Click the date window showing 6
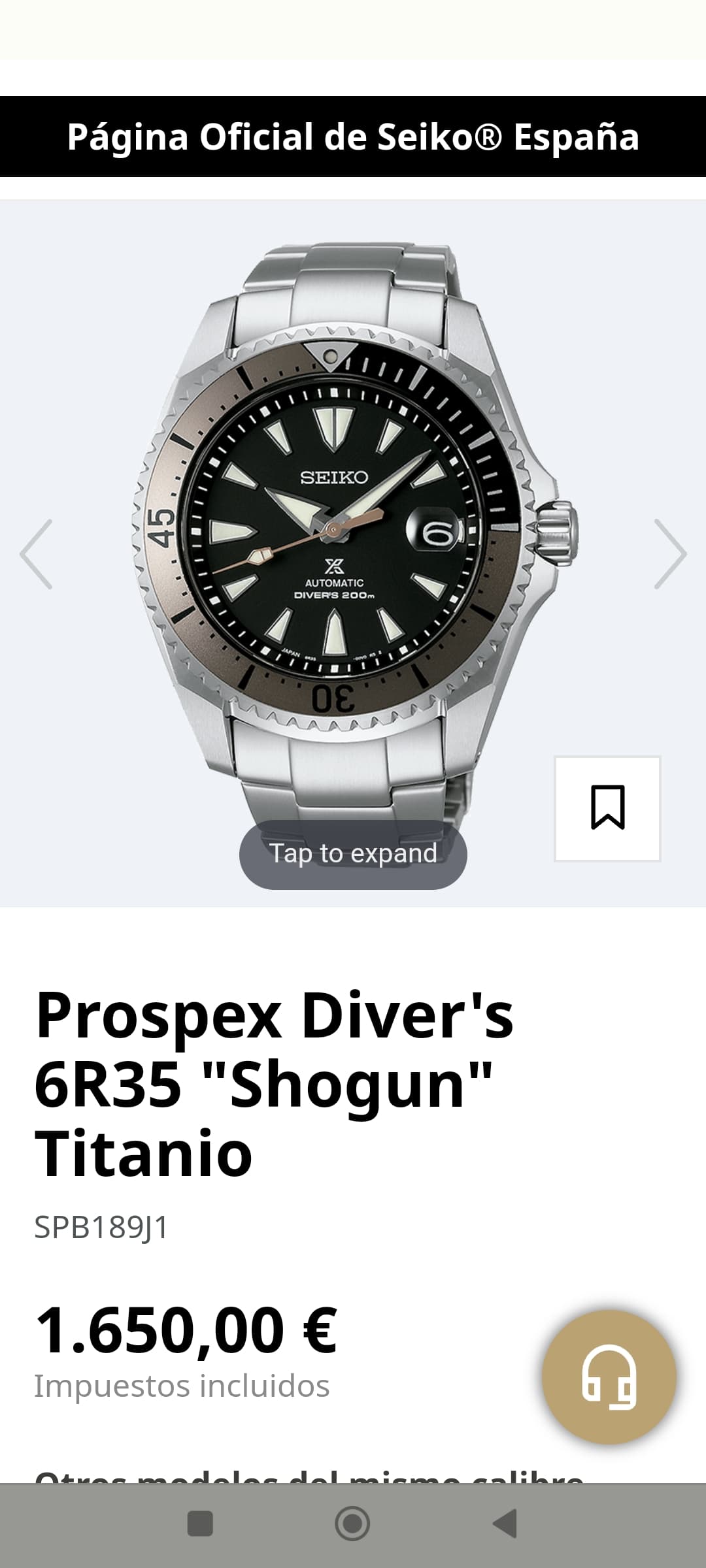 pos(435,532)
